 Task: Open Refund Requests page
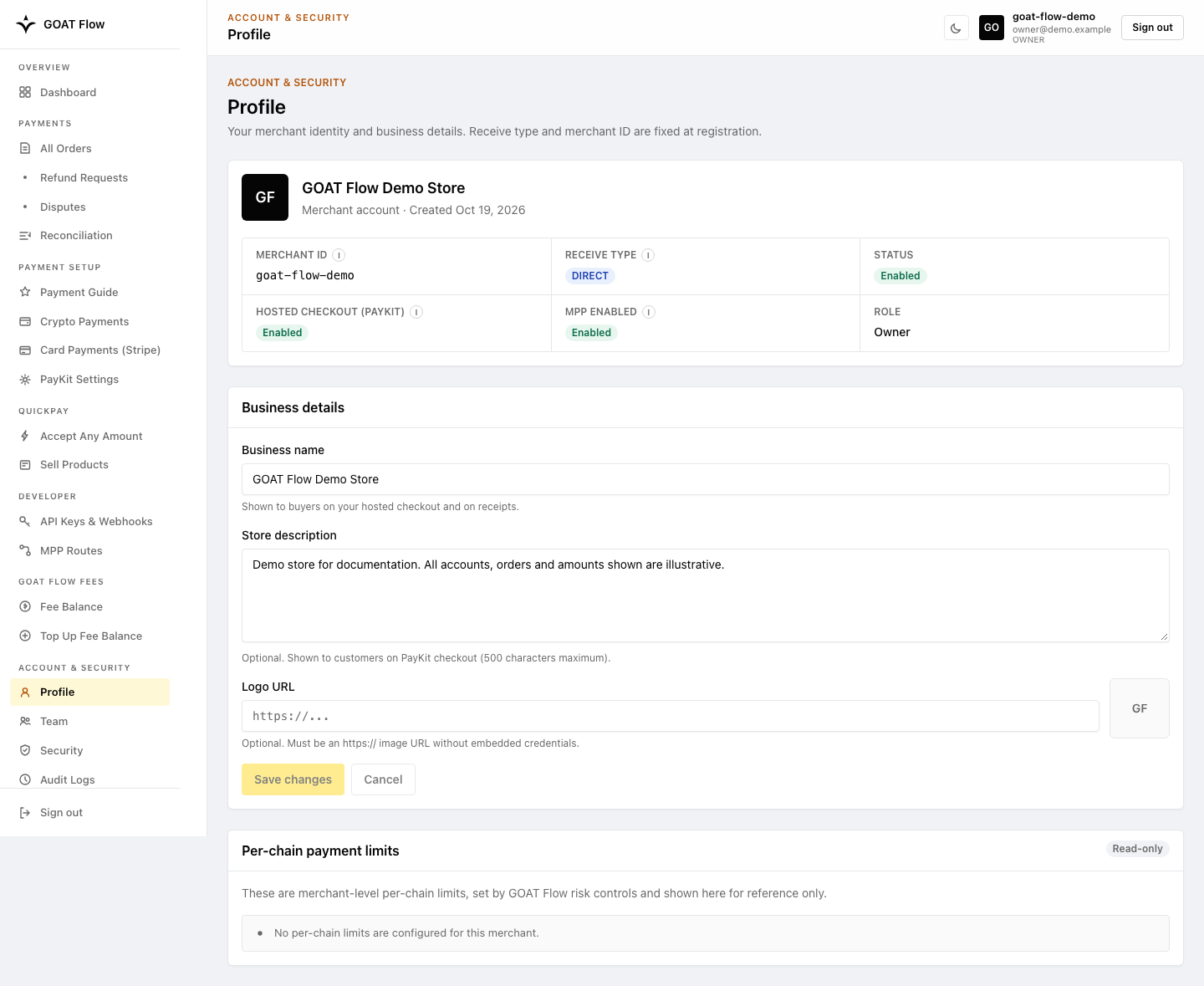click(90, 178)
